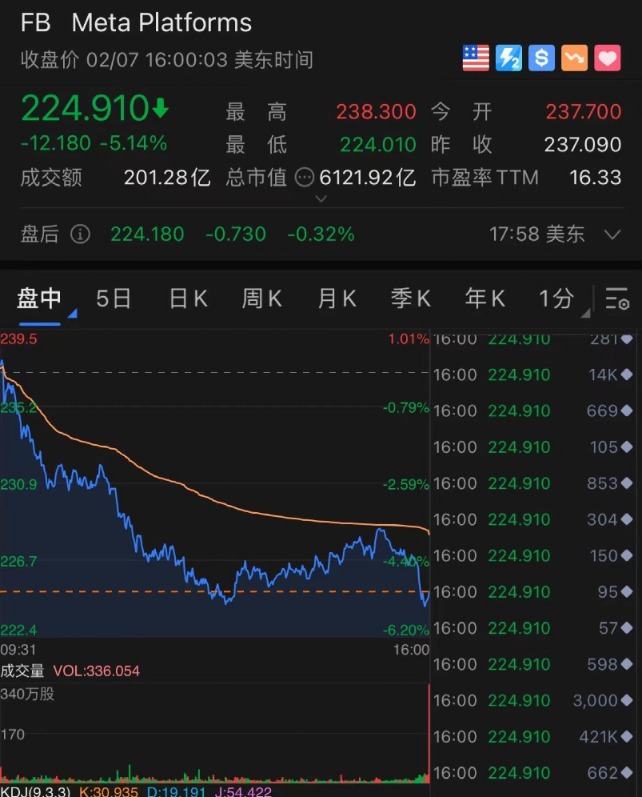Tap the change percentage -5.14%
This screenshot has width=642, height=797.
pyautogui.click(x=134, y=143)
